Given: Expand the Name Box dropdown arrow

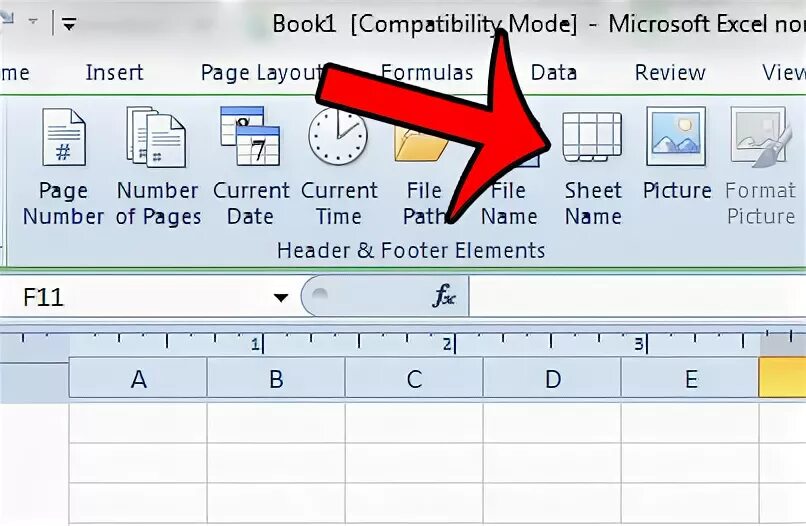Looking at the screenshot, I should 281,297.
